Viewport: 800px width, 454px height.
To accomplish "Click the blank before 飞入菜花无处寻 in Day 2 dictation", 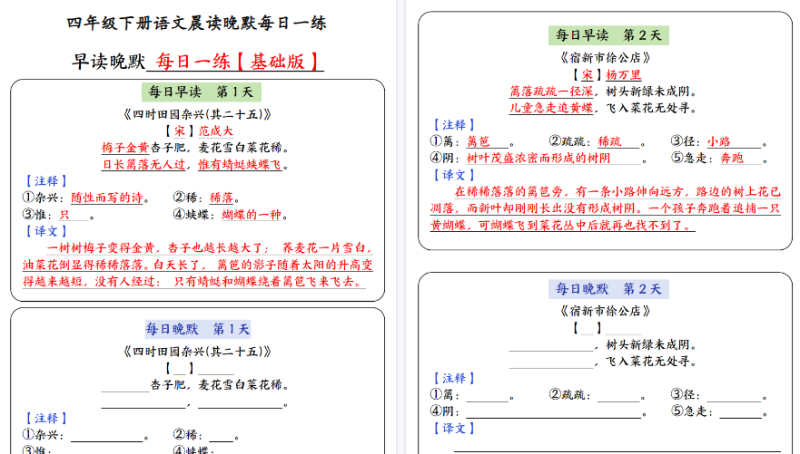I will [x=551, y=363].
